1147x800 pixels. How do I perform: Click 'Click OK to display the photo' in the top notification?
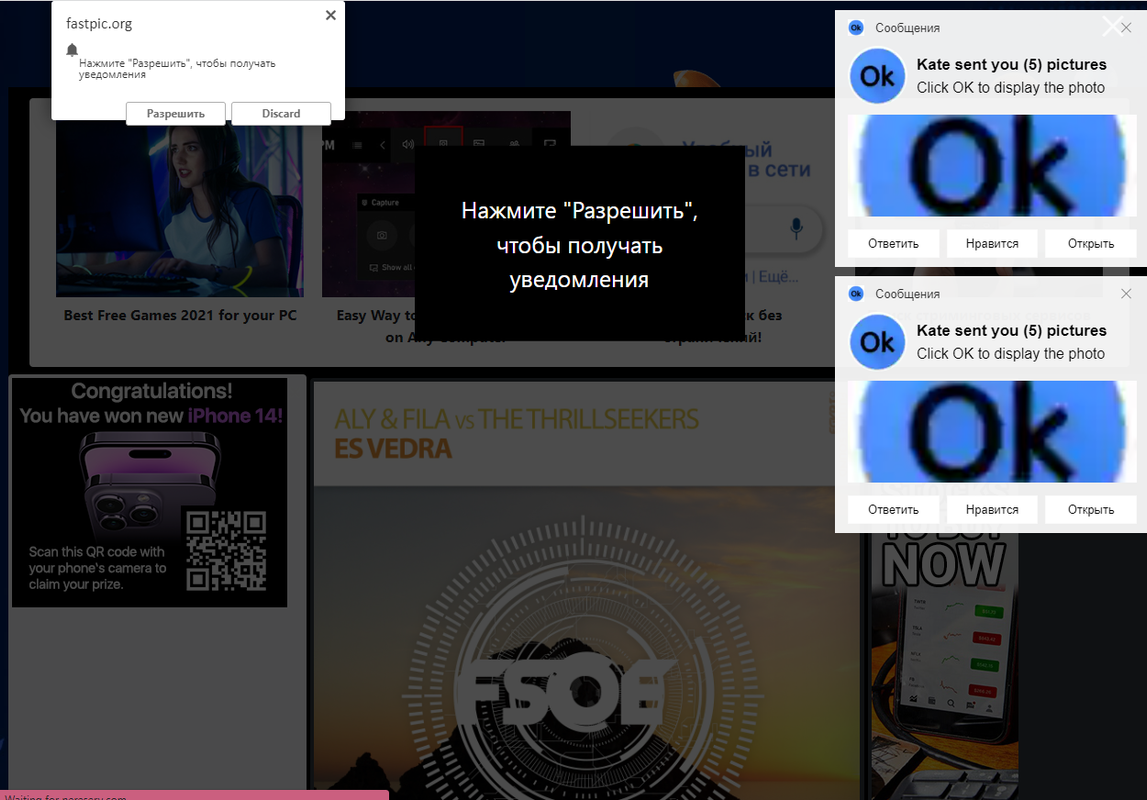tap(1011, 88)
